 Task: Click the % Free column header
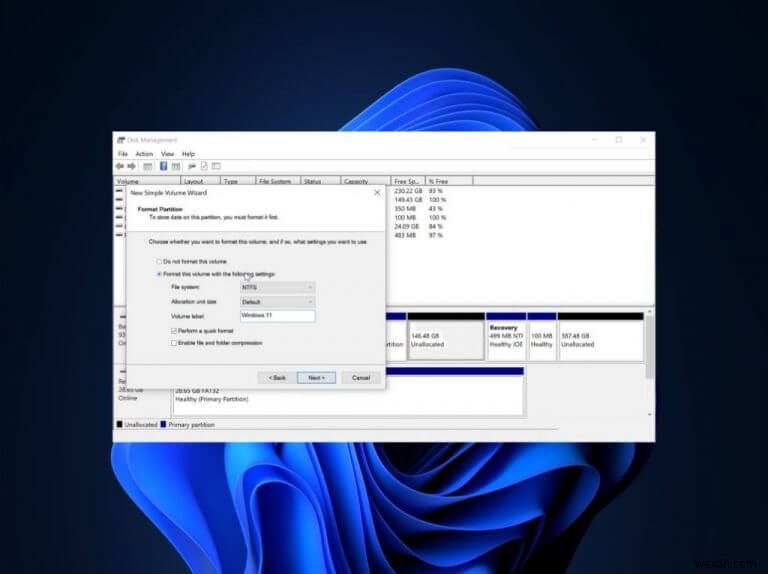pos(449,181)
